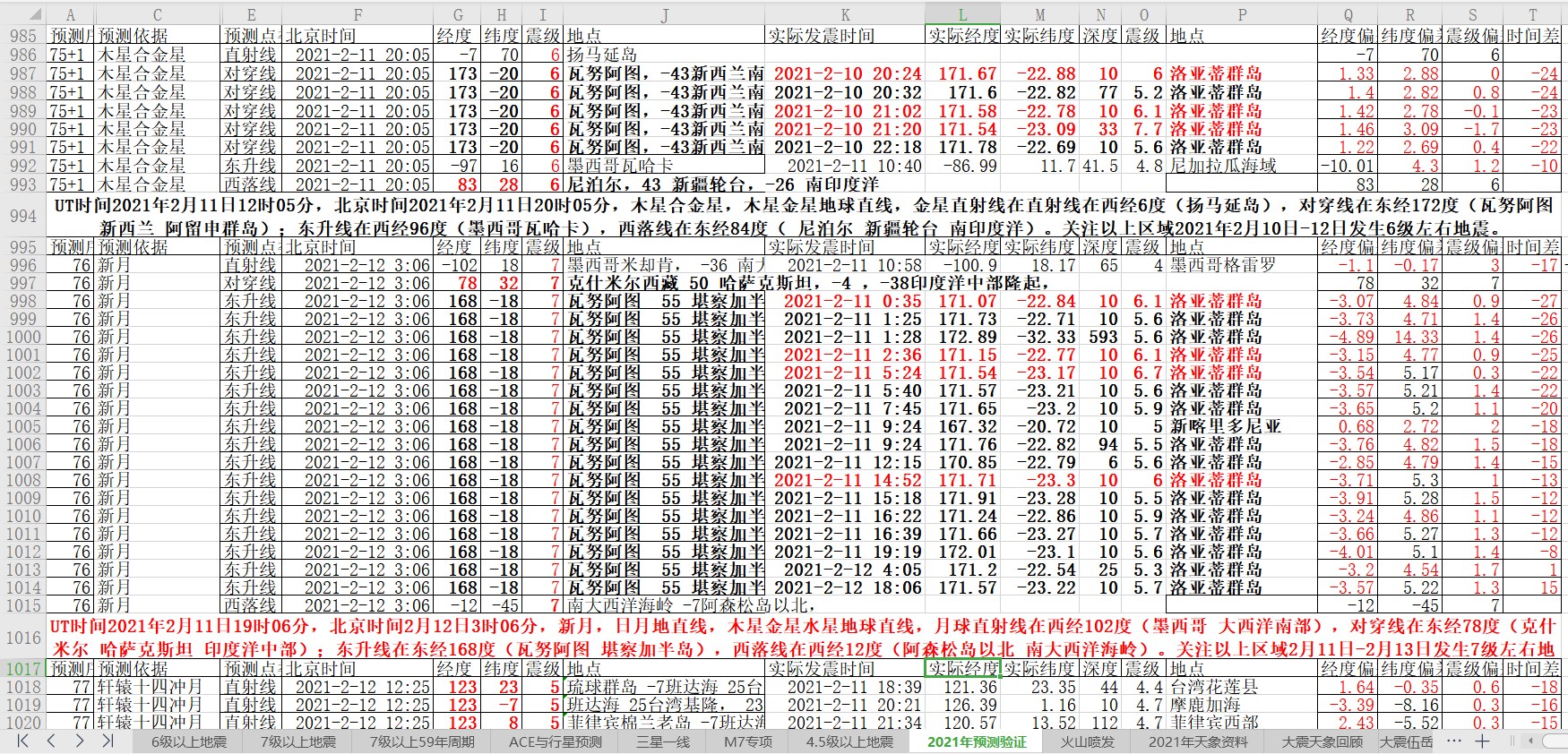1568x754 pixels.
Task: Open the 三星一线 sheet tab
Action: point(663,742)
